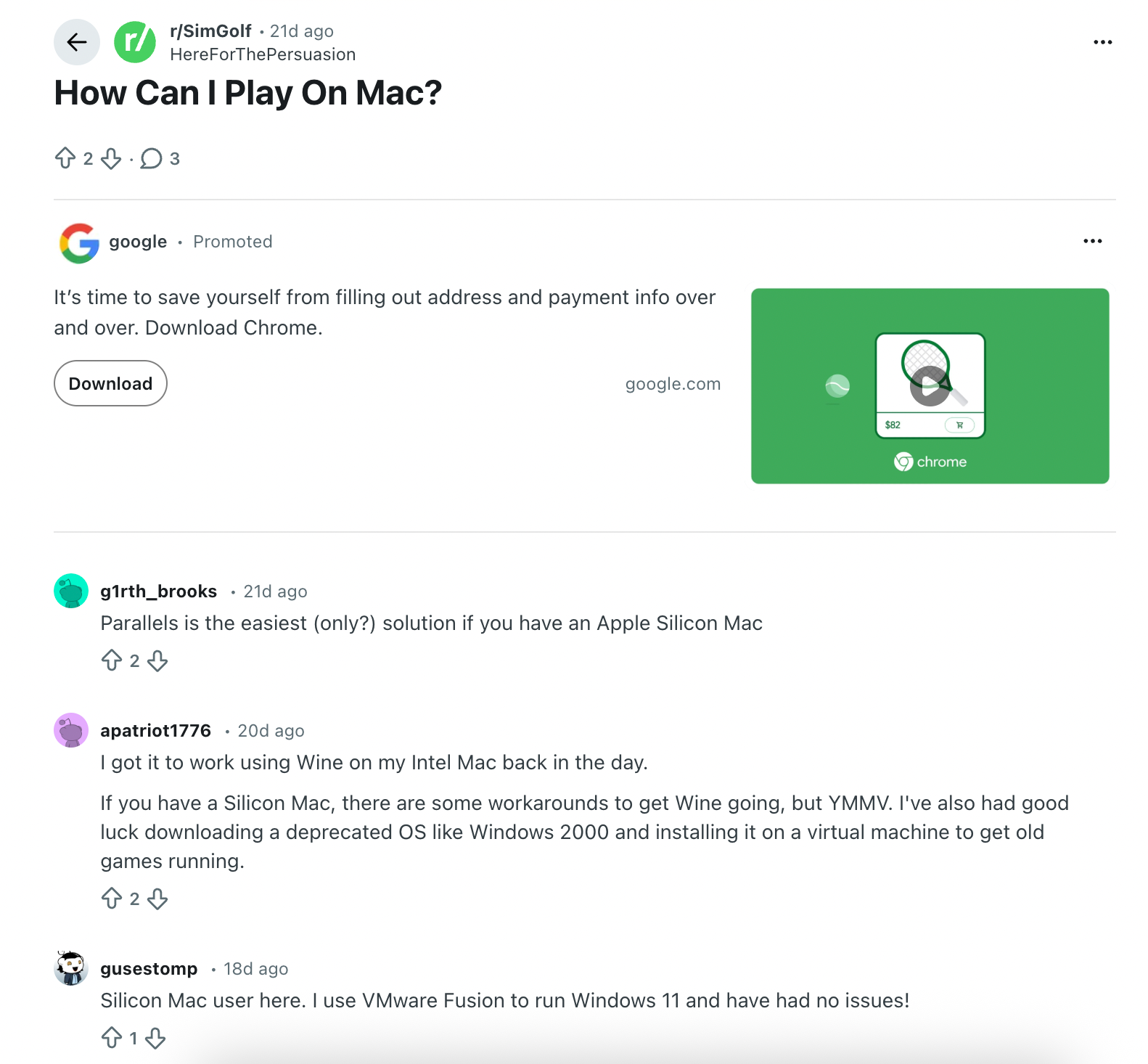Downvote apatriot1776's comment
This screenshot has width=1148, height=1064.
click(157, 899)
